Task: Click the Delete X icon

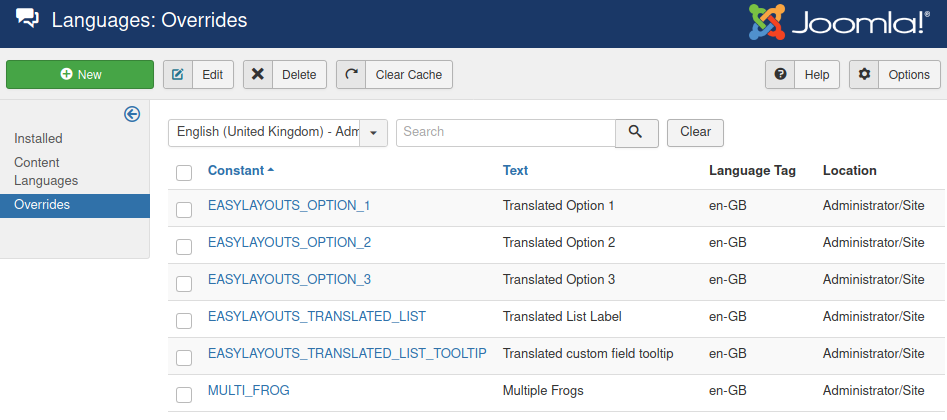Action: [257, 75]
